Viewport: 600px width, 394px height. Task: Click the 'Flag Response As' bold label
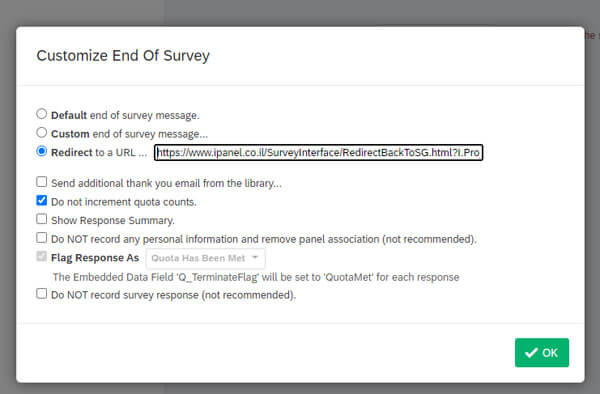pyautogui.click(x=95, y=258)
